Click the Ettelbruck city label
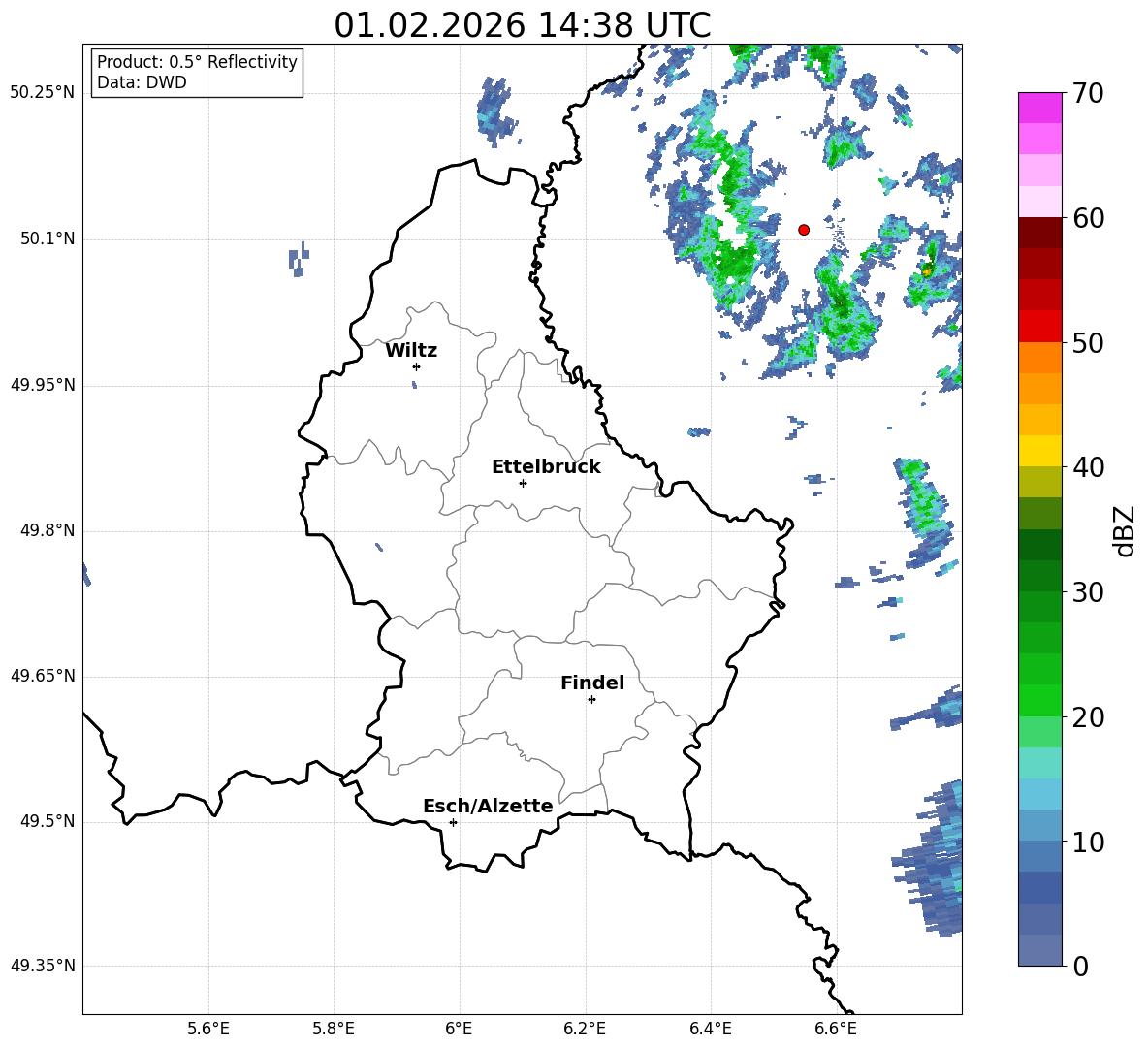1148x1048 pixels. (546, 467)
